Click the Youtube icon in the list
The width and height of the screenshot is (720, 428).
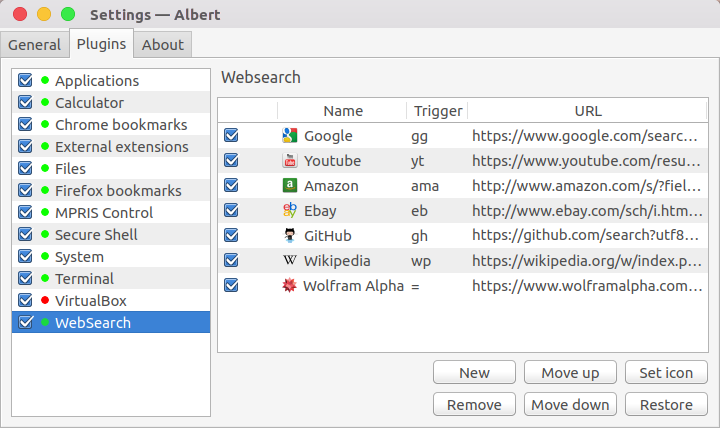click(289, 161)
